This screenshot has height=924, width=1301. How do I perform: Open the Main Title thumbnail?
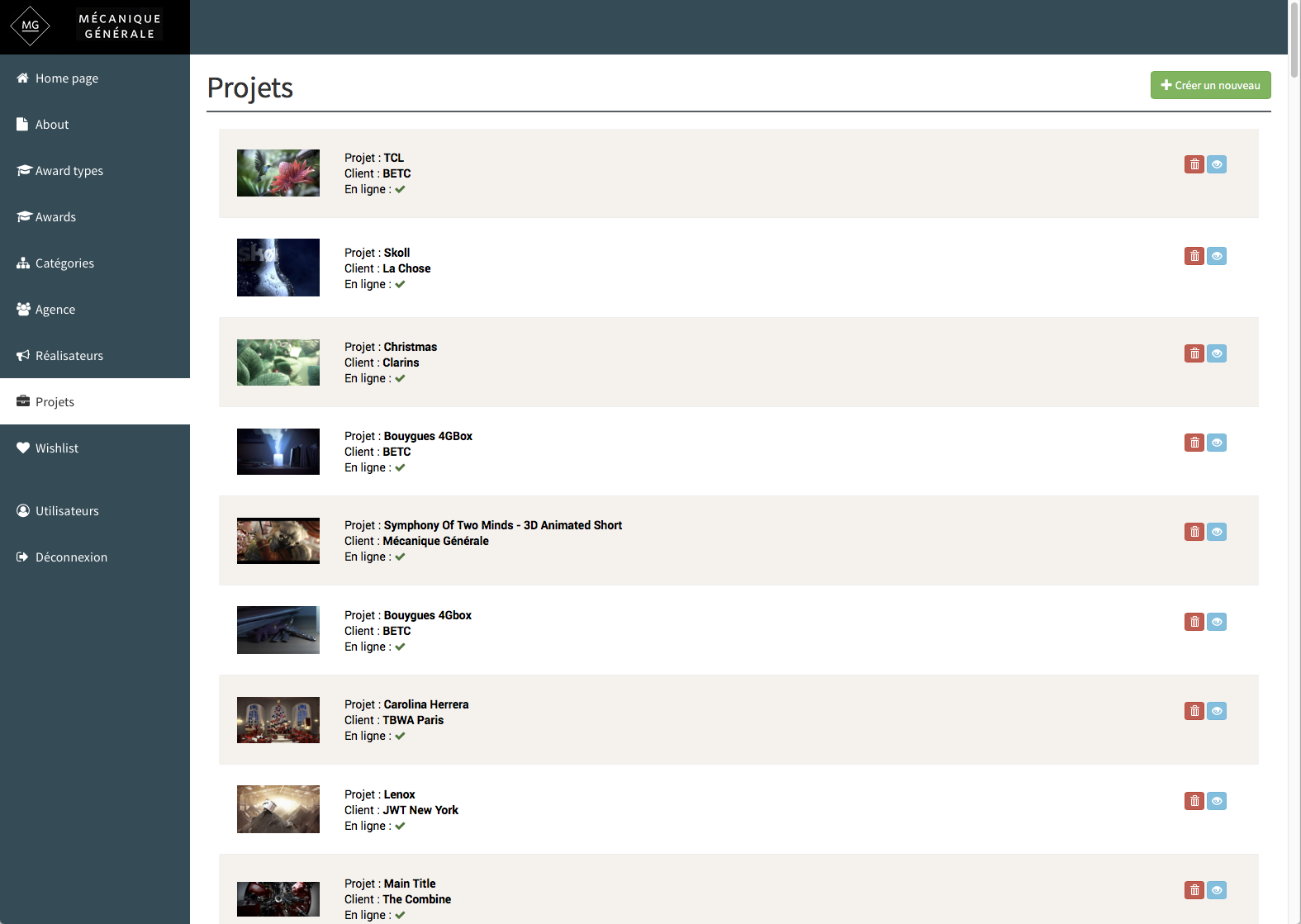tap(278, 899)
